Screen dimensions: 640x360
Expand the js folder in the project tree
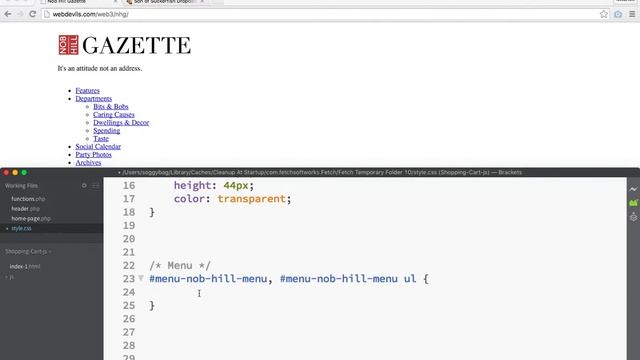click(10, 277)
